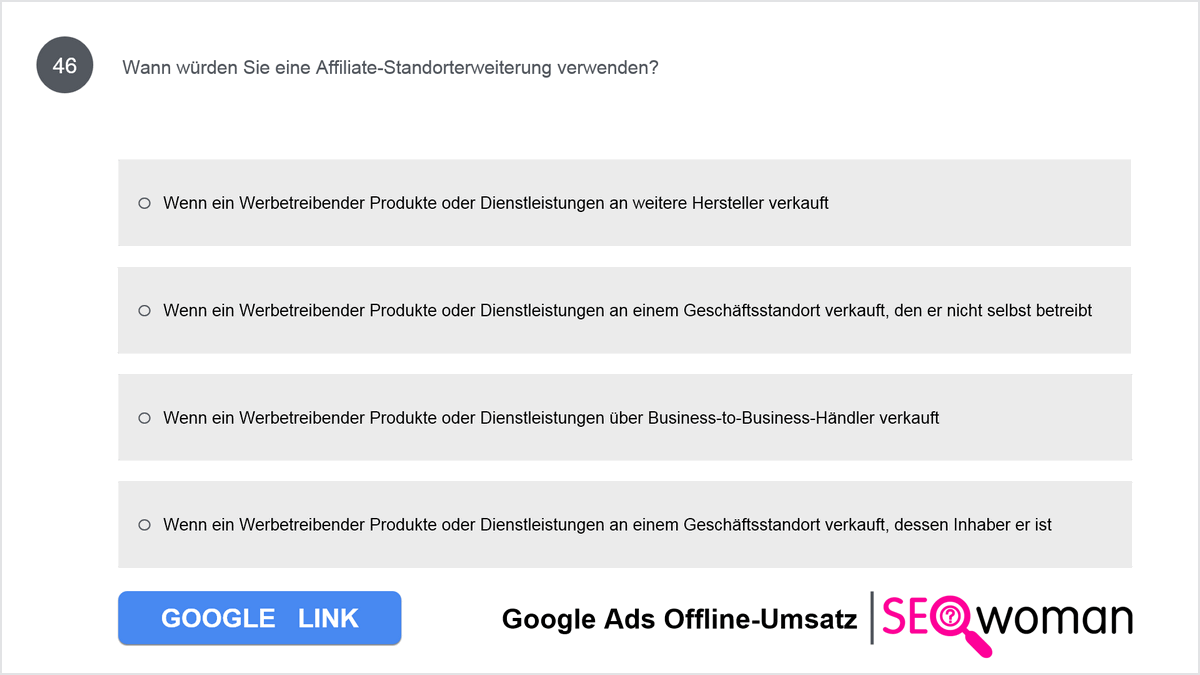Click the question text about Affiliate-Standorterweiterung

point(390,68)
